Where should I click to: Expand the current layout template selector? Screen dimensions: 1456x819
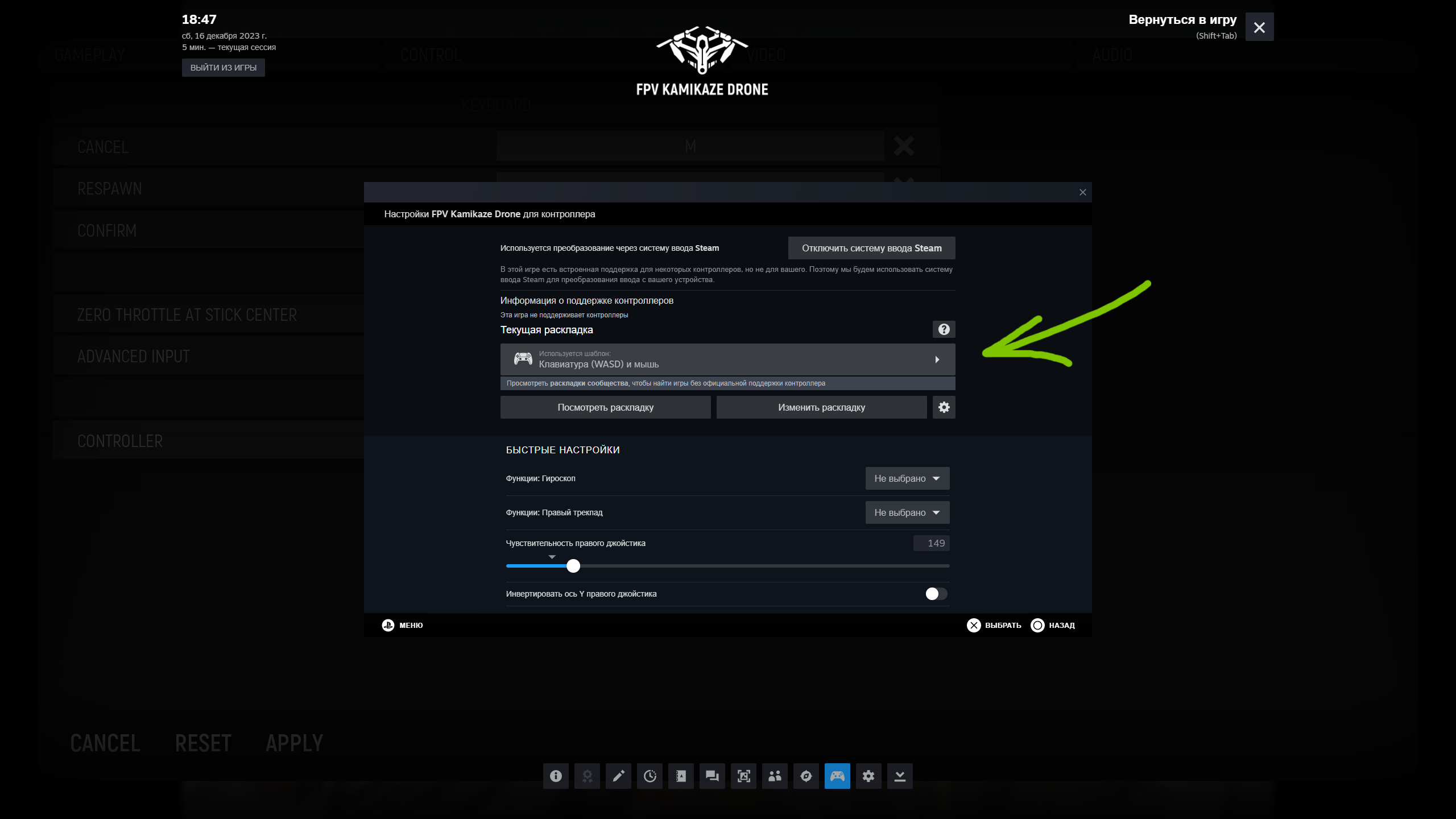tap(727, 359)
